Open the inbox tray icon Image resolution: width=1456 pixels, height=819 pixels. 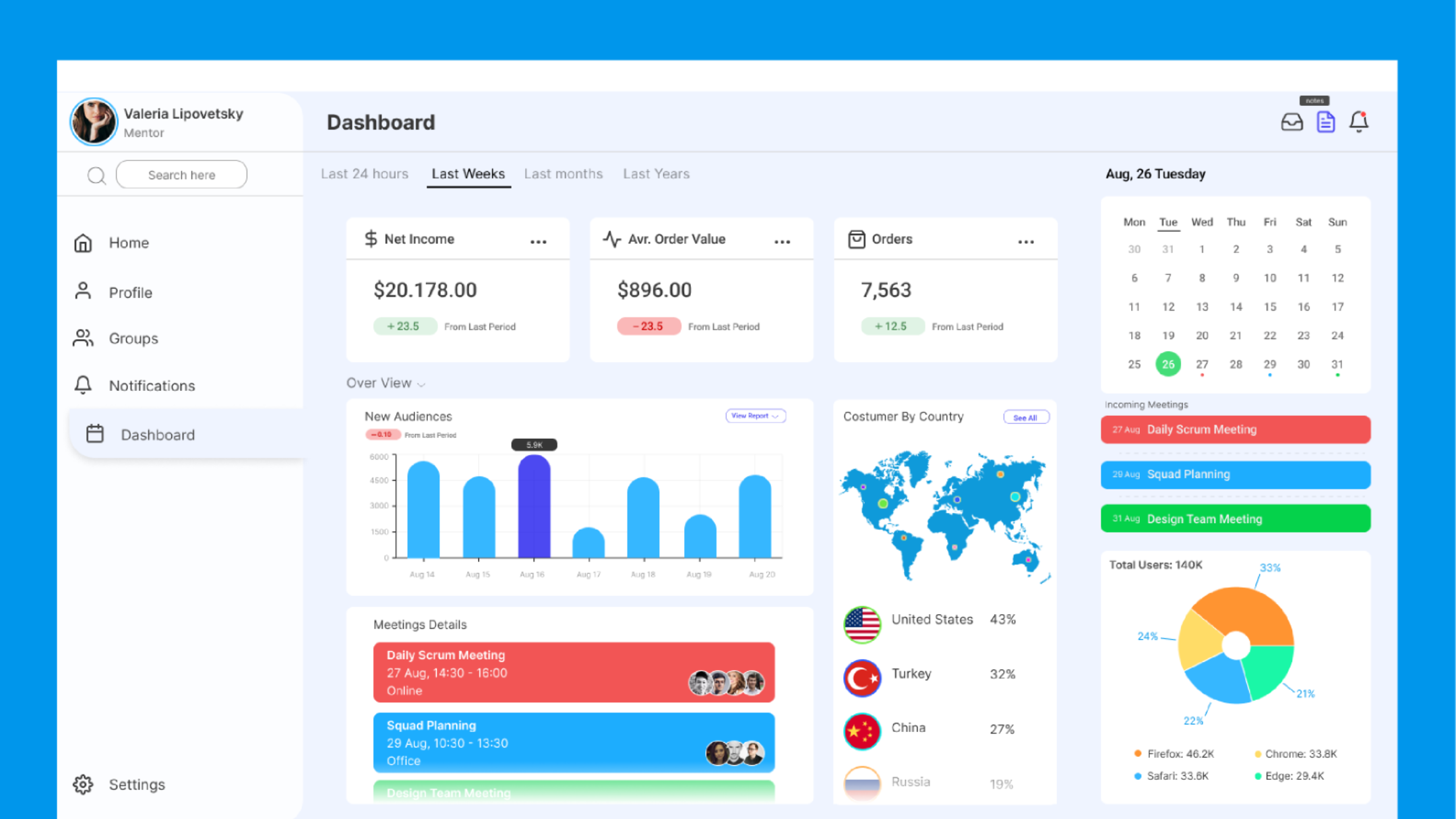[x=1292, y=122]
